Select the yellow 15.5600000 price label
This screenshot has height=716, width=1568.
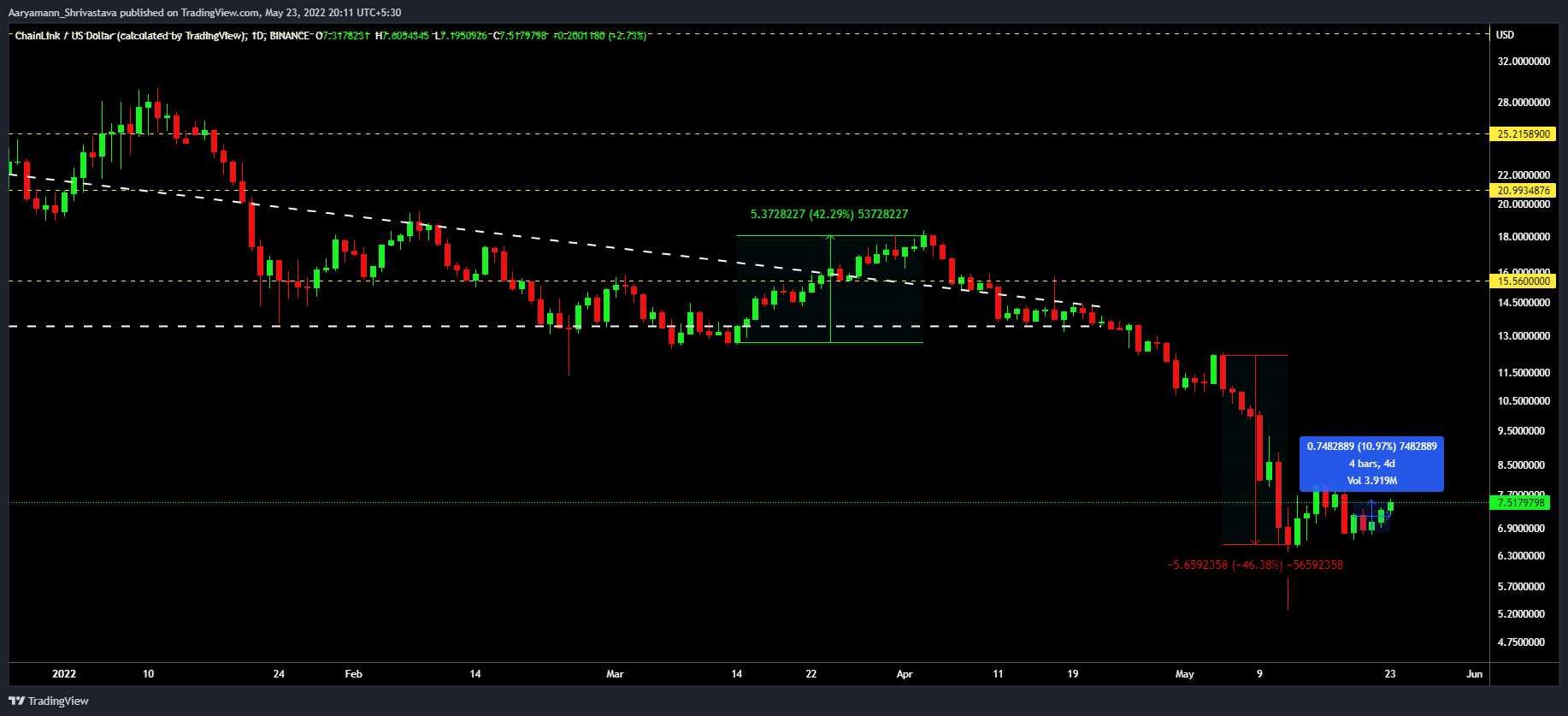[1523, 281]
